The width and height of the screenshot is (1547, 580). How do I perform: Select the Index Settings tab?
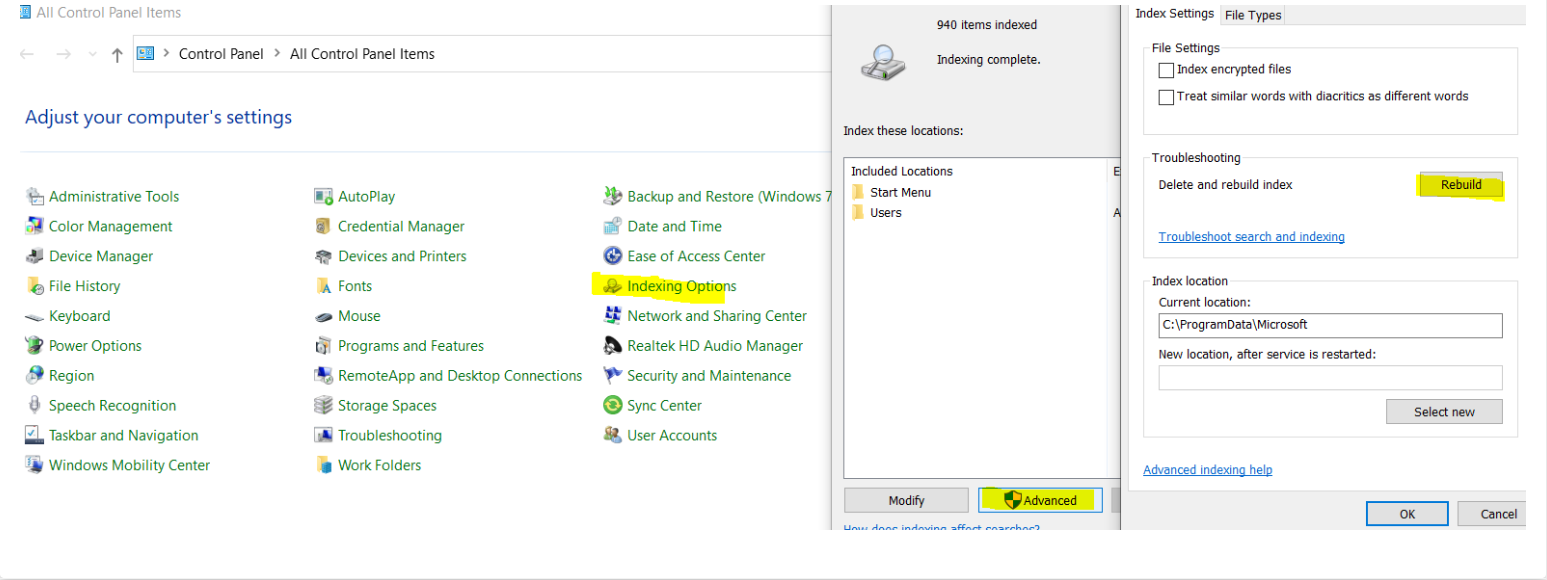tap(1175, 14)
